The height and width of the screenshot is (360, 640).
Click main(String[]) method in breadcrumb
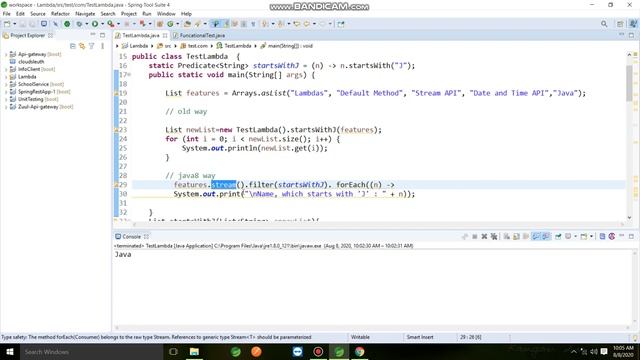pyautogui.click(x=290, y=46)
